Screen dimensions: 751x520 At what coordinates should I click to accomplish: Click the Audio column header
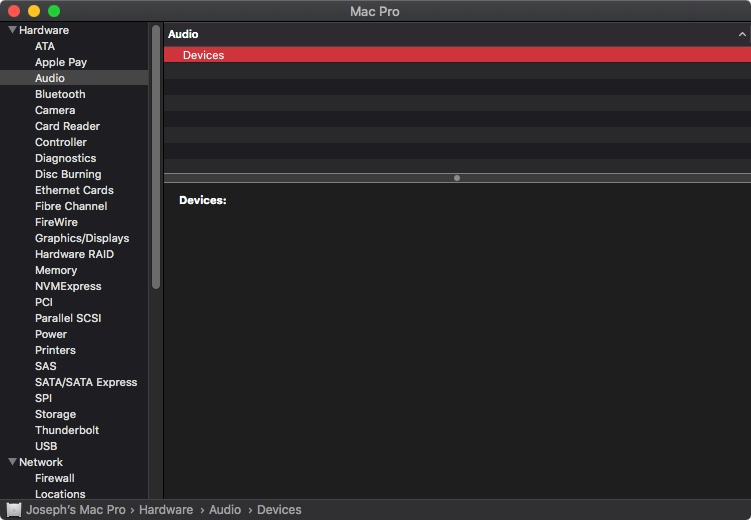pos(183,34)
